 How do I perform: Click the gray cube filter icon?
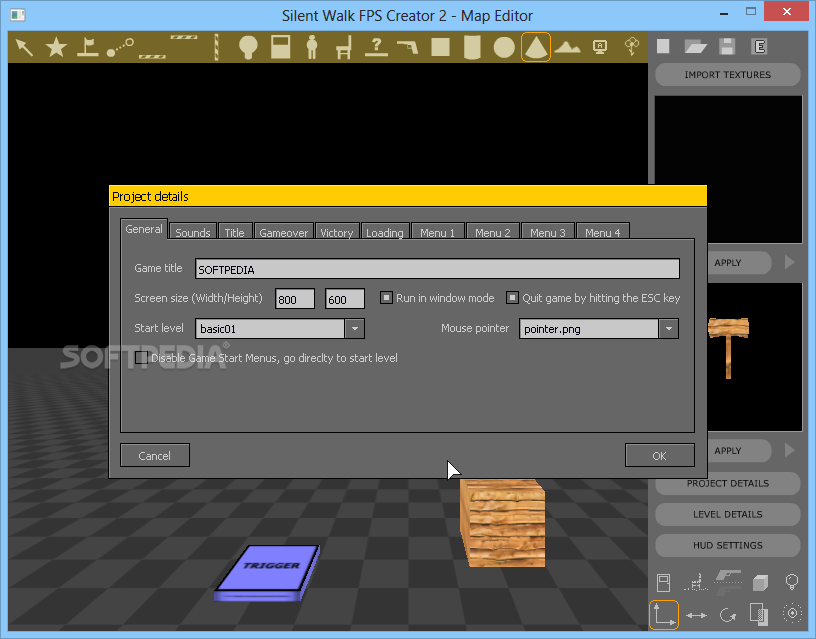[x=760, y=583]
